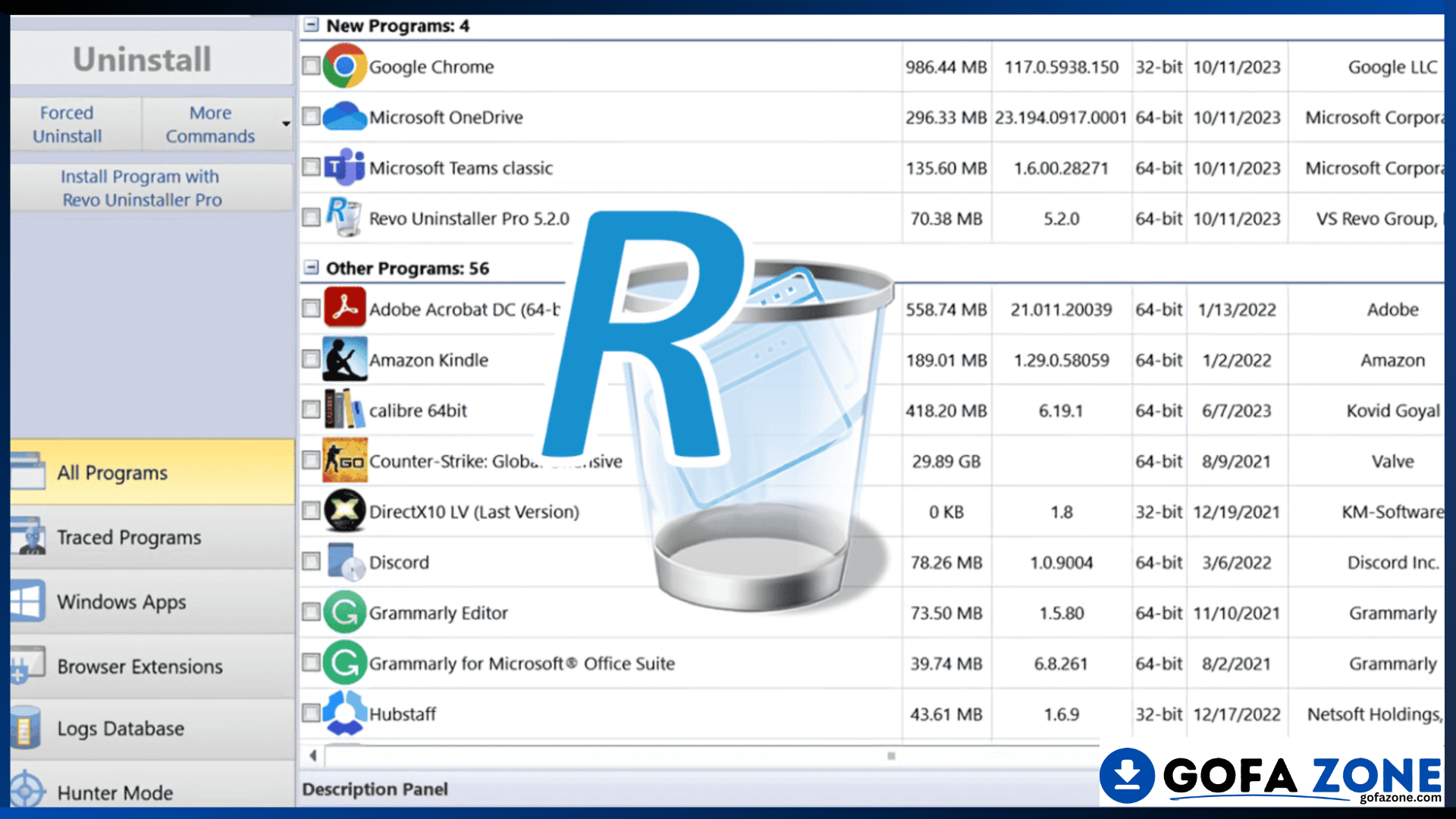Click the Adobe Acrobat DC icon
1456x819 pixels.
click(x=344, y=307)
